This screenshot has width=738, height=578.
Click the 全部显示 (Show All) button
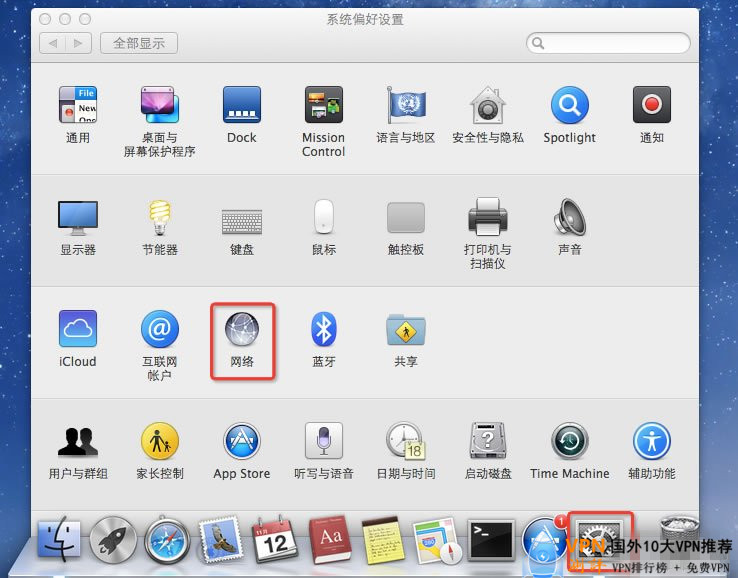click(x=140, y=43)
